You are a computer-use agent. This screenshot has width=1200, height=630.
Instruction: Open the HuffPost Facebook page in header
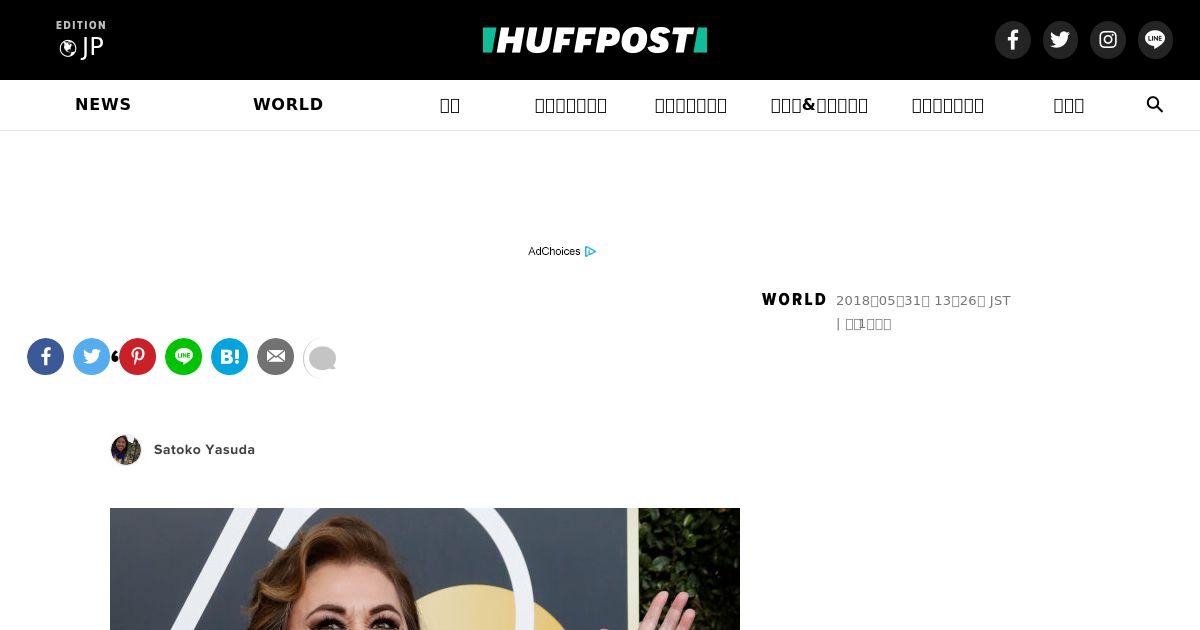(x=1012, y=40)
